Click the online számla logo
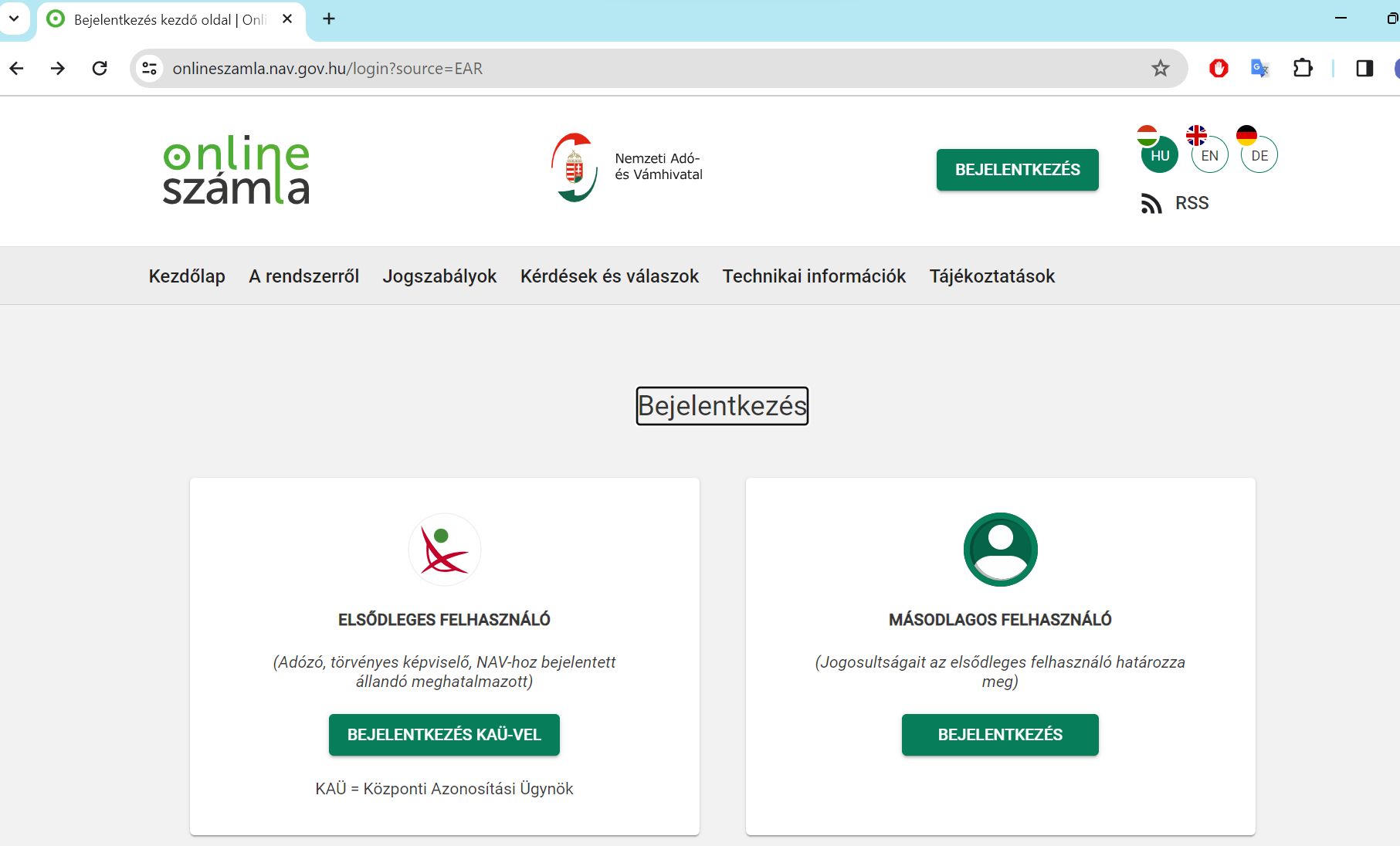The height and width of the screenshot is (846, 1400). (x=236, y=170)
